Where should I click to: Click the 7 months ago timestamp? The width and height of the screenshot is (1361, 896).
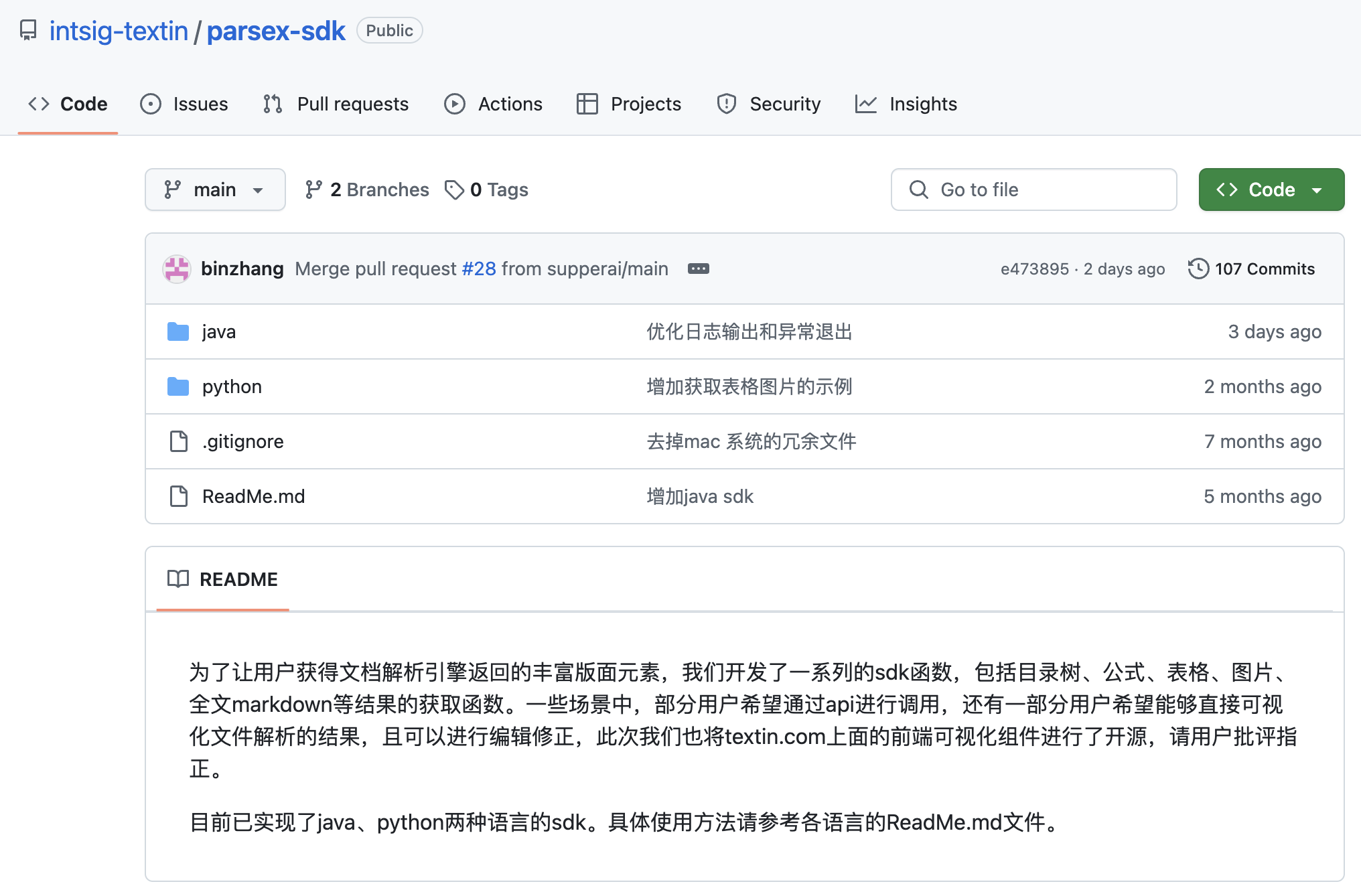(x=1263, y=441)
